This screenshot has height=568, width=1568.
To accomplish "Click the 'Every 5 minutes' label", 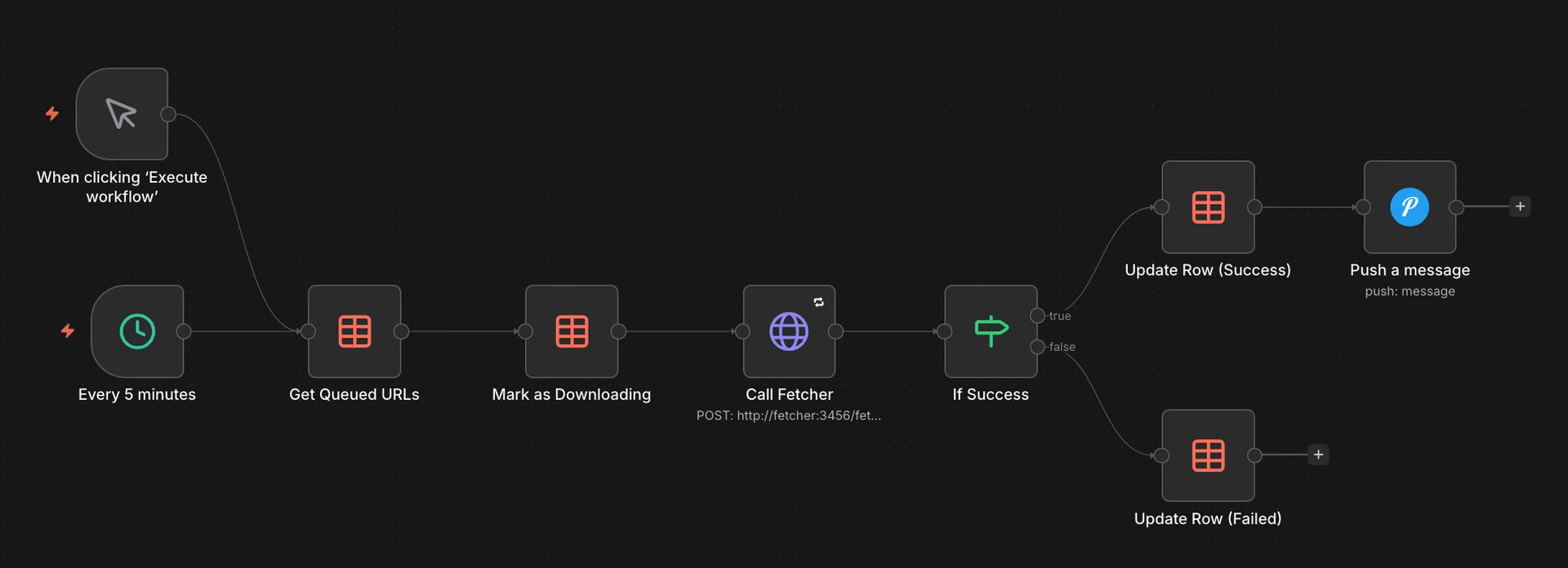I will pos(137,394).
